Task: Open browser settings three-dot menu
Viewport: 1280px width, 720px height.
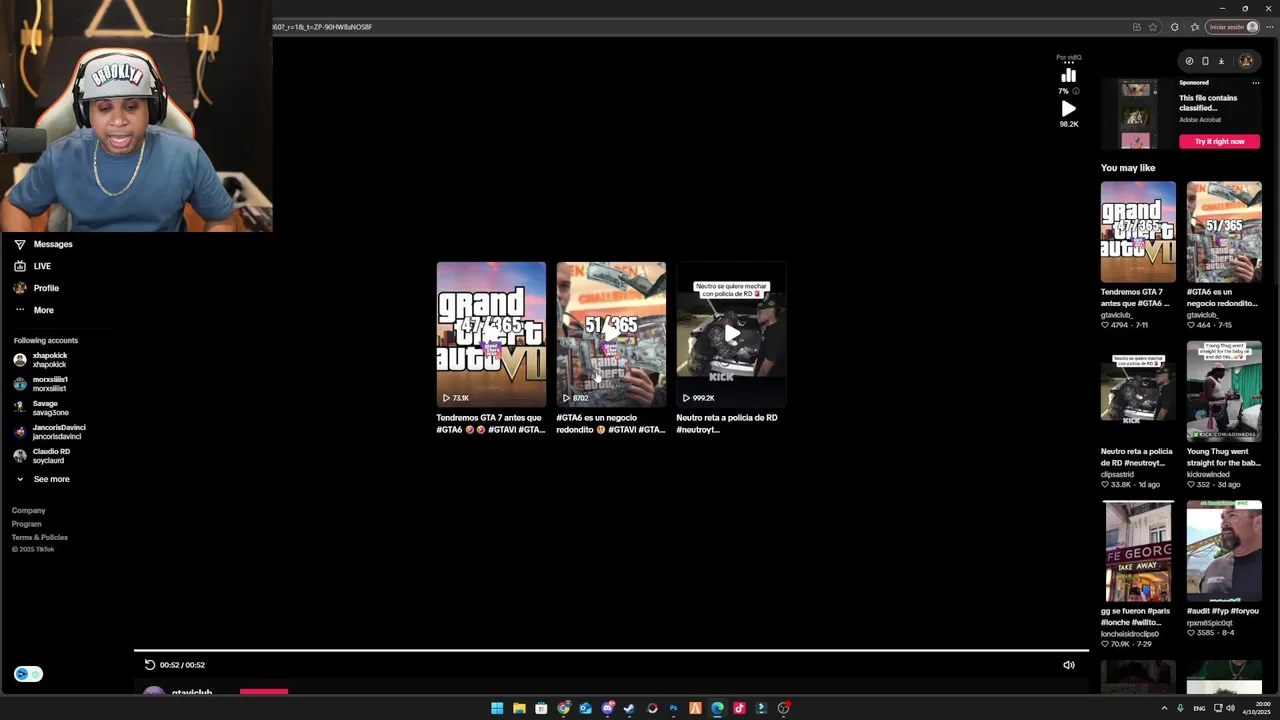Action: [1269, 27]
